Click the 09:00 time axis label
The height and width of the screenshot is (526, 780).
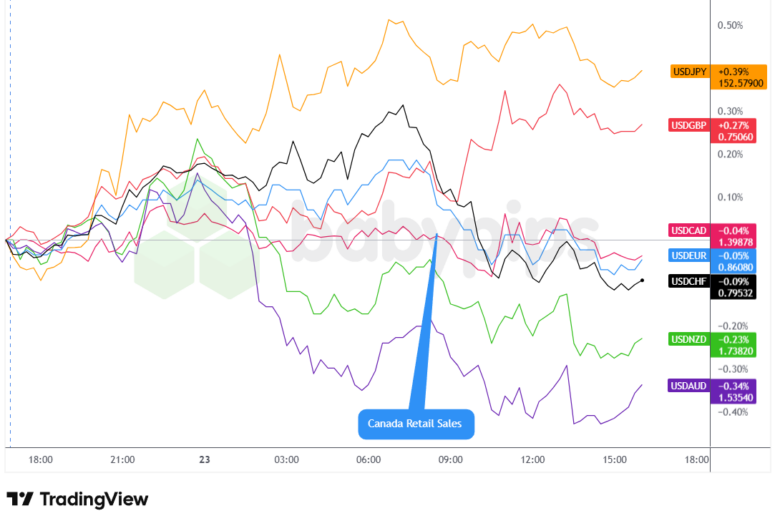pos(450,460)
